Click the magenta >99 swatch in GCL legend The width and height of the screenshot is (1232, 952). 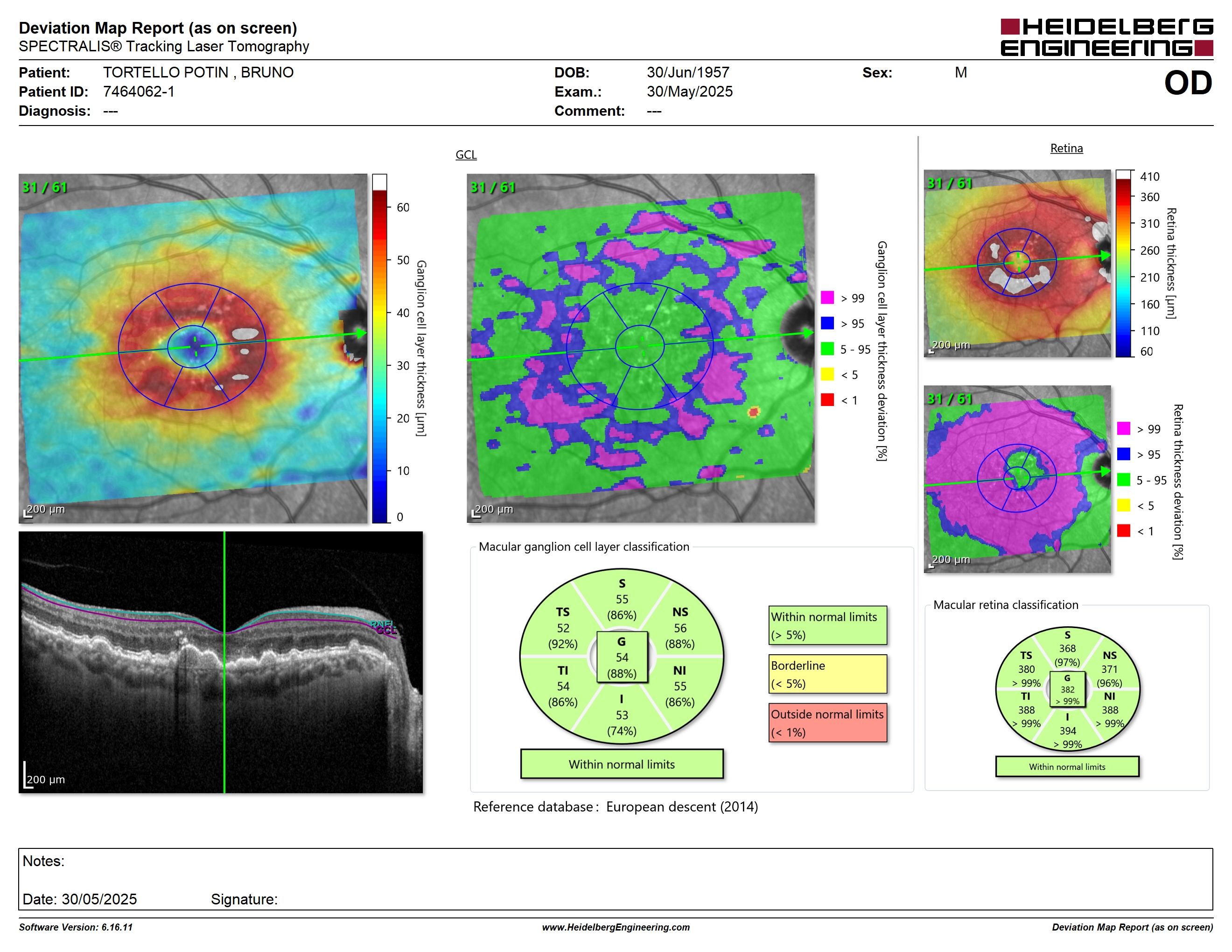coord(827,298)
